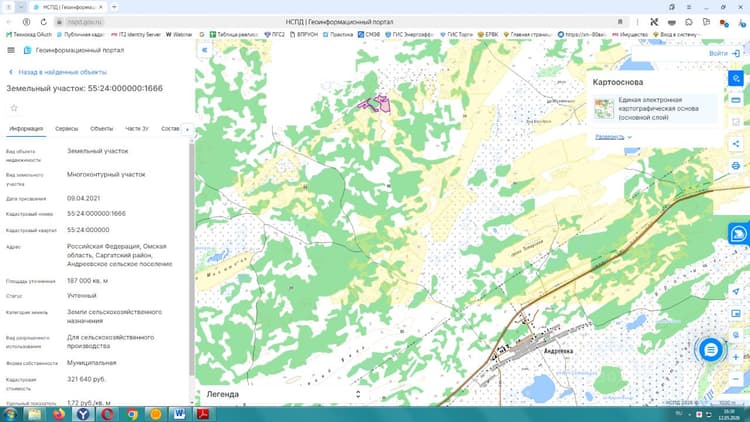Select the Единая электронная картографическая основа thumbnail
Screen dimensions: 750x422
[x=604, y=109]
